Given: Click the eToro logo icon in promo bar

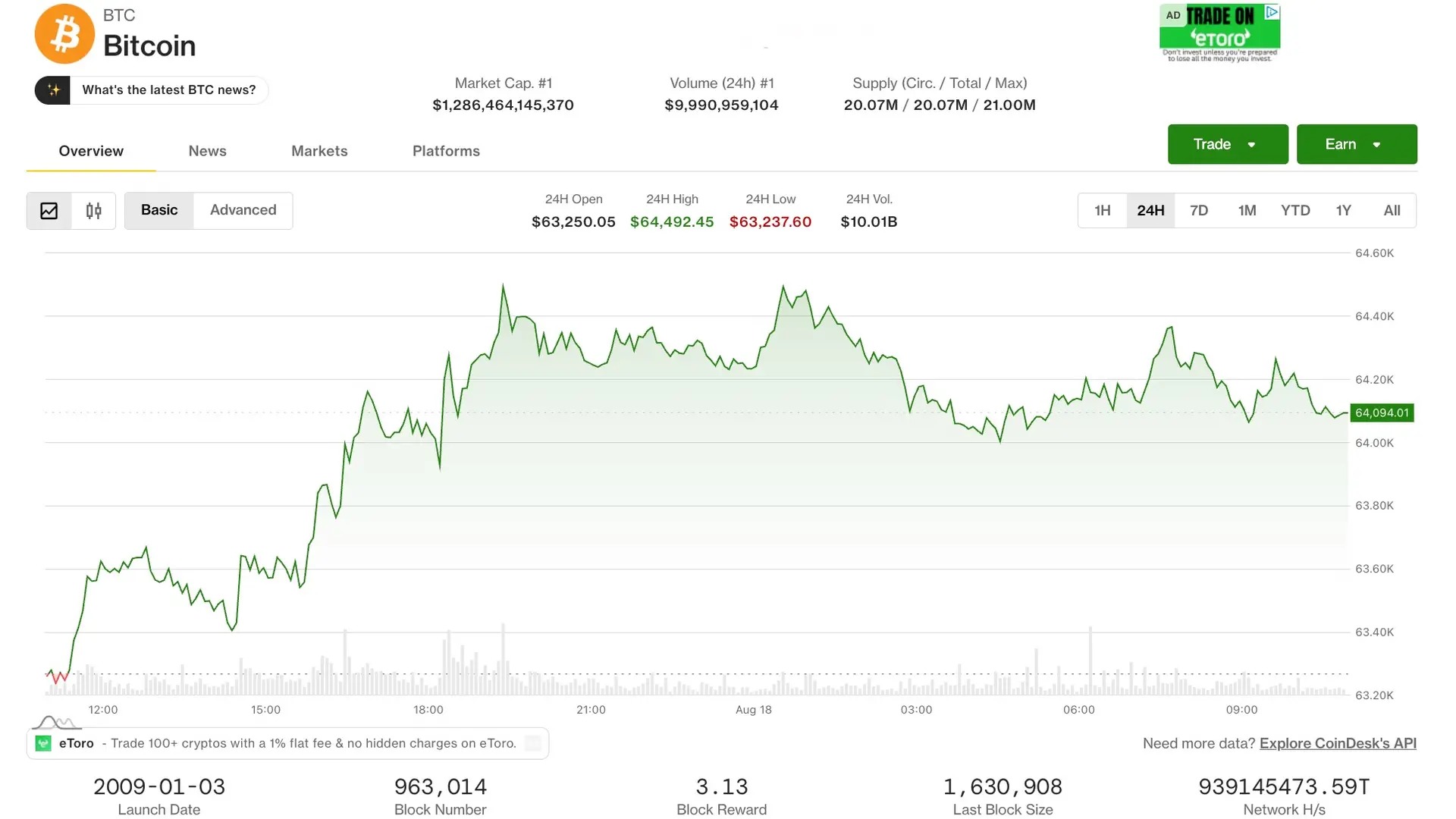Looking at the screenshot, I should [x=43, y=743].
